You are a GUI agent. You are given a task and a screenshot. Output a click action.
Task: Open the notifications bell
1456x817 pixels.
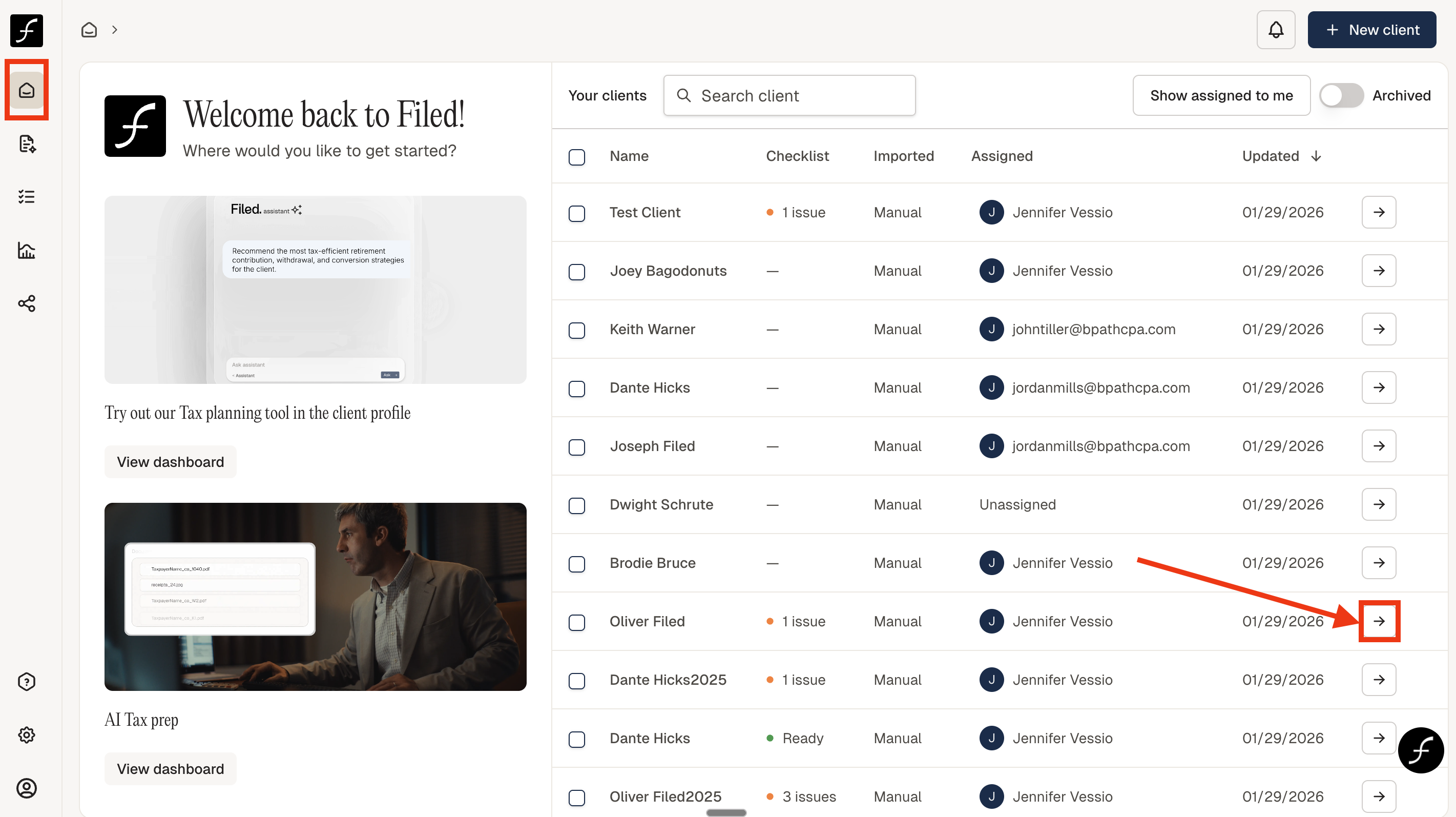pyautogui.click(x=1276, y=30)
